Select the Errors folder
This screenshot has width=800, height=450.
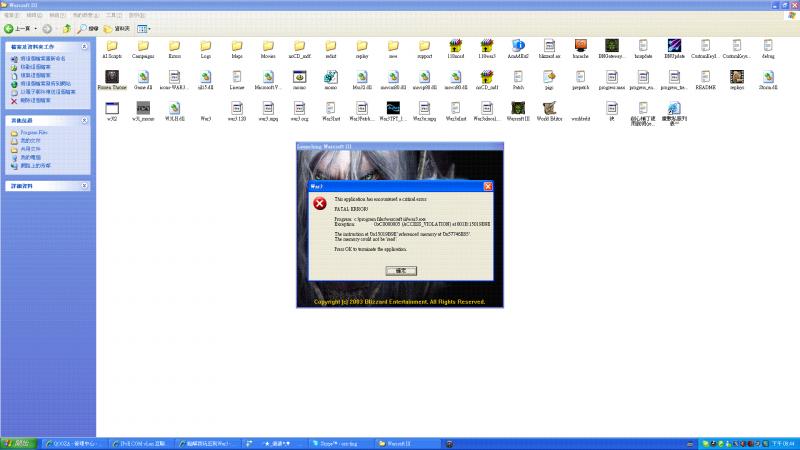pyautogui.click(x=174, y=49)
